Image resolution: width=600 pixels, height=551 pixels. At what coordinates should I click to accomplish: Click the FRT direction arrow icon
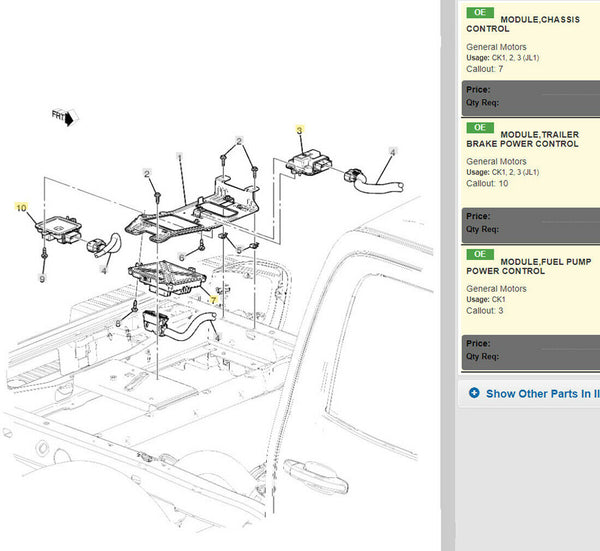coord(69,119)
